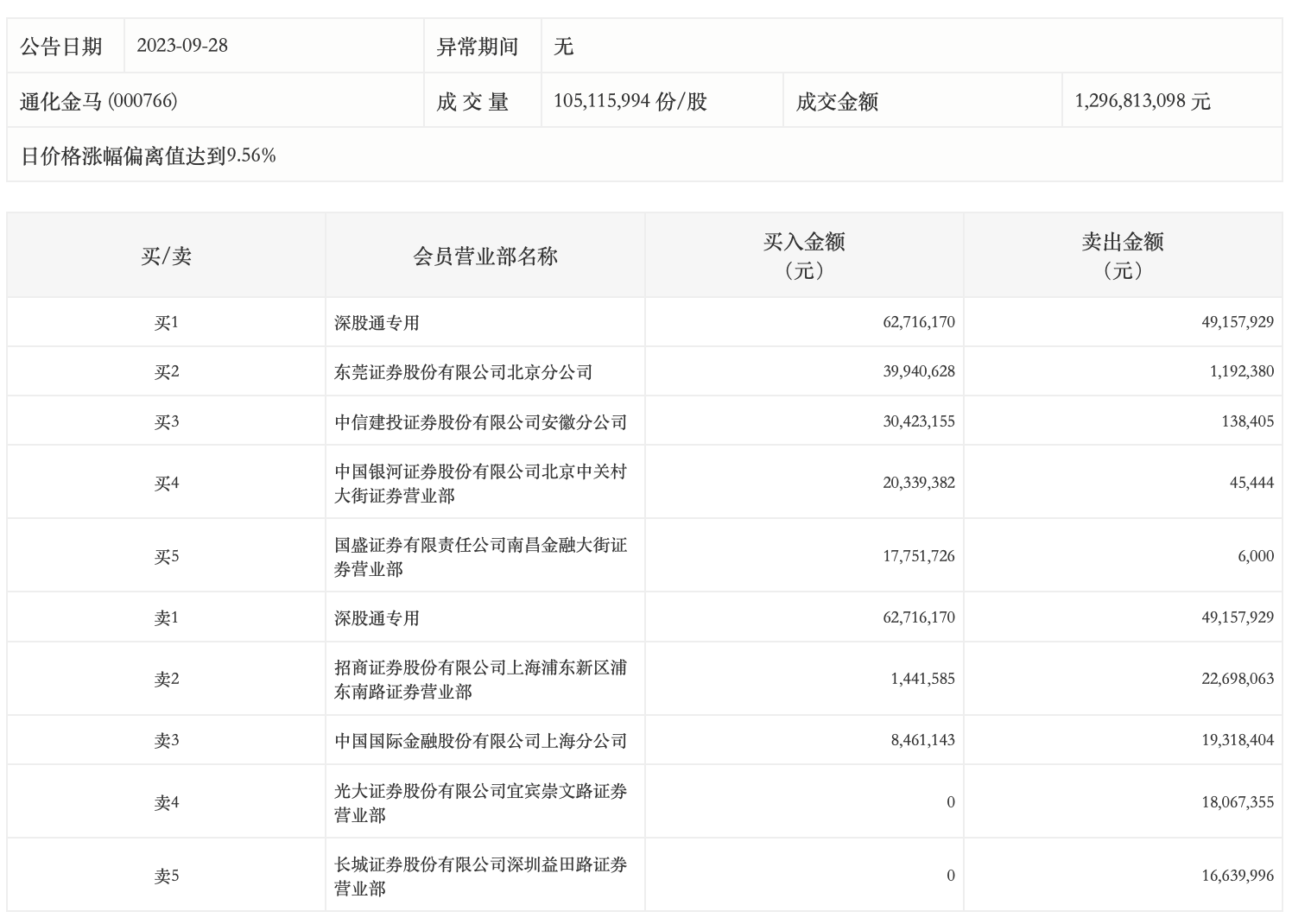Select 招商证券上海浦东新区 branch
The image size is (1292, 924).
480,679
